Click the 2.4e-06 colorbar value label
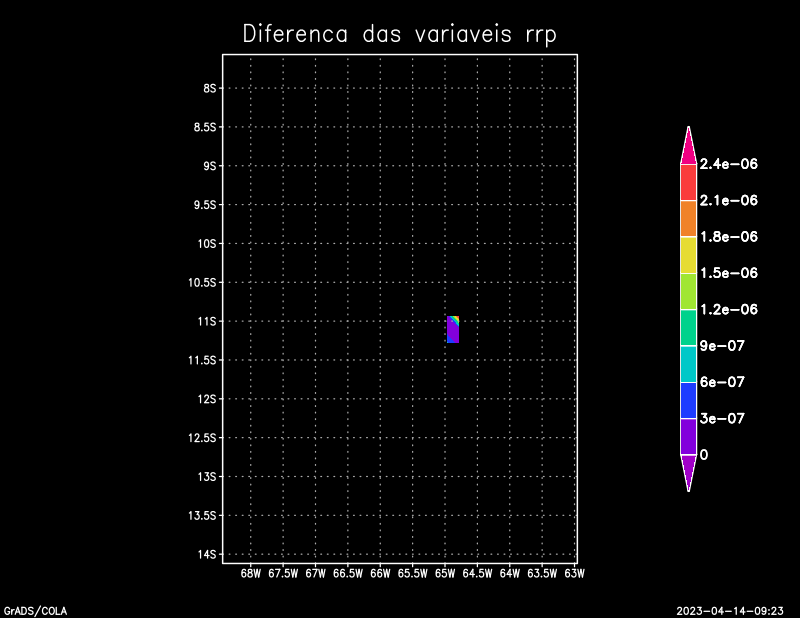800x618 pixels. pos(728,164)
